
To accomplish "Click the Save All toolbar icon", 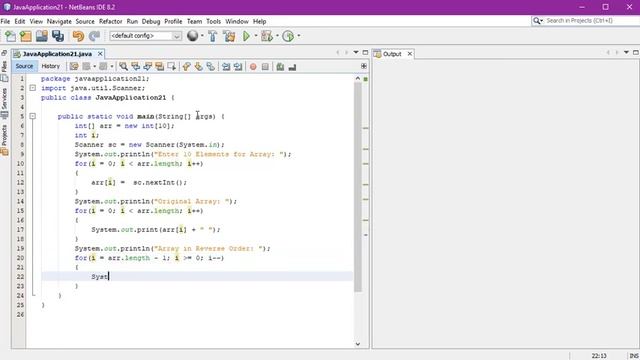I will point(58,36).
